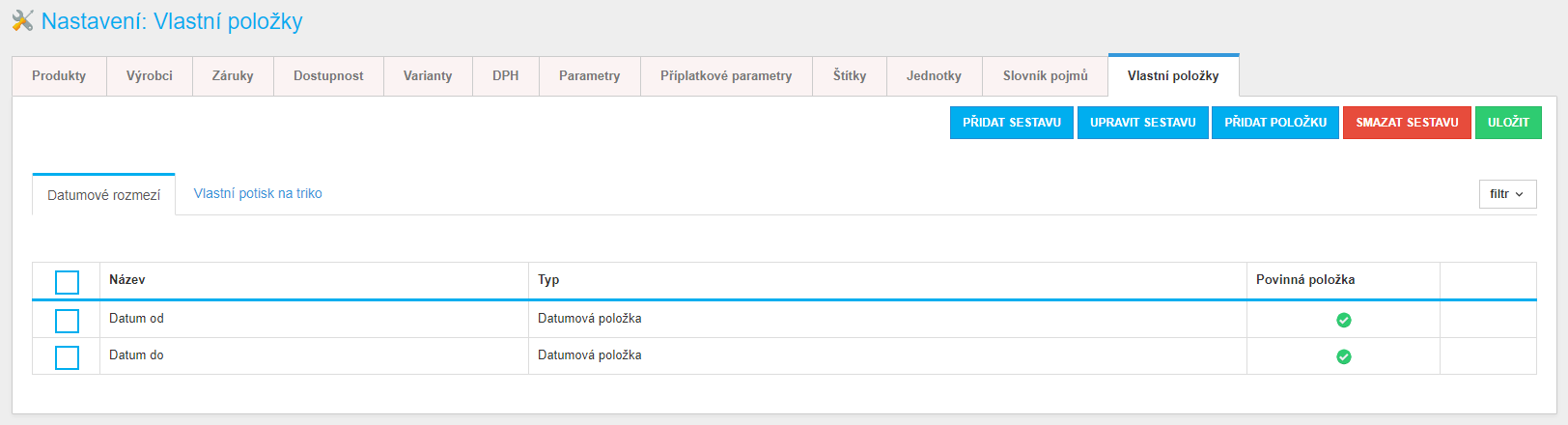The width and height of the screenshot is (1568, 425).
Task: Open the Slovník pojmů tab
Action: (1045, 75)
